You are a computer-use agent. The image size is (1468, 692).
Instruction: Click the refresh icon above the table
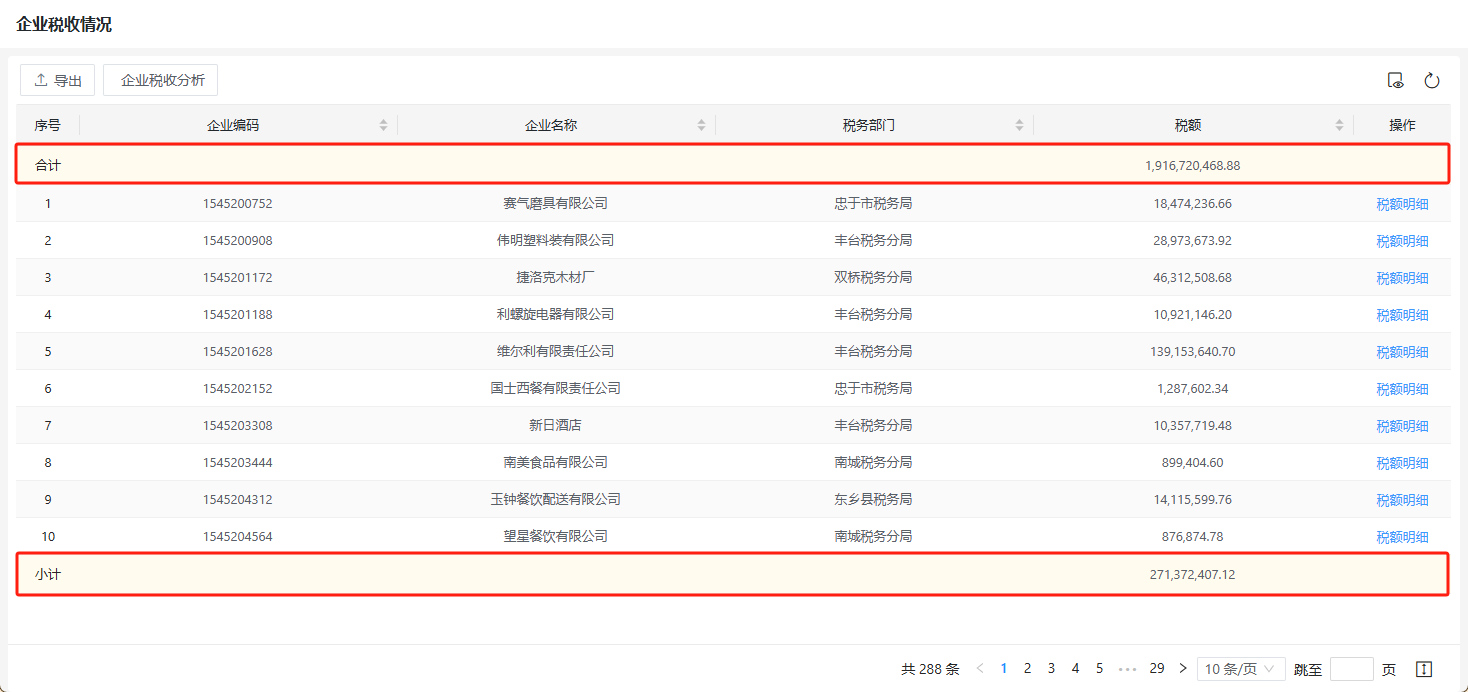[1432, 81]
